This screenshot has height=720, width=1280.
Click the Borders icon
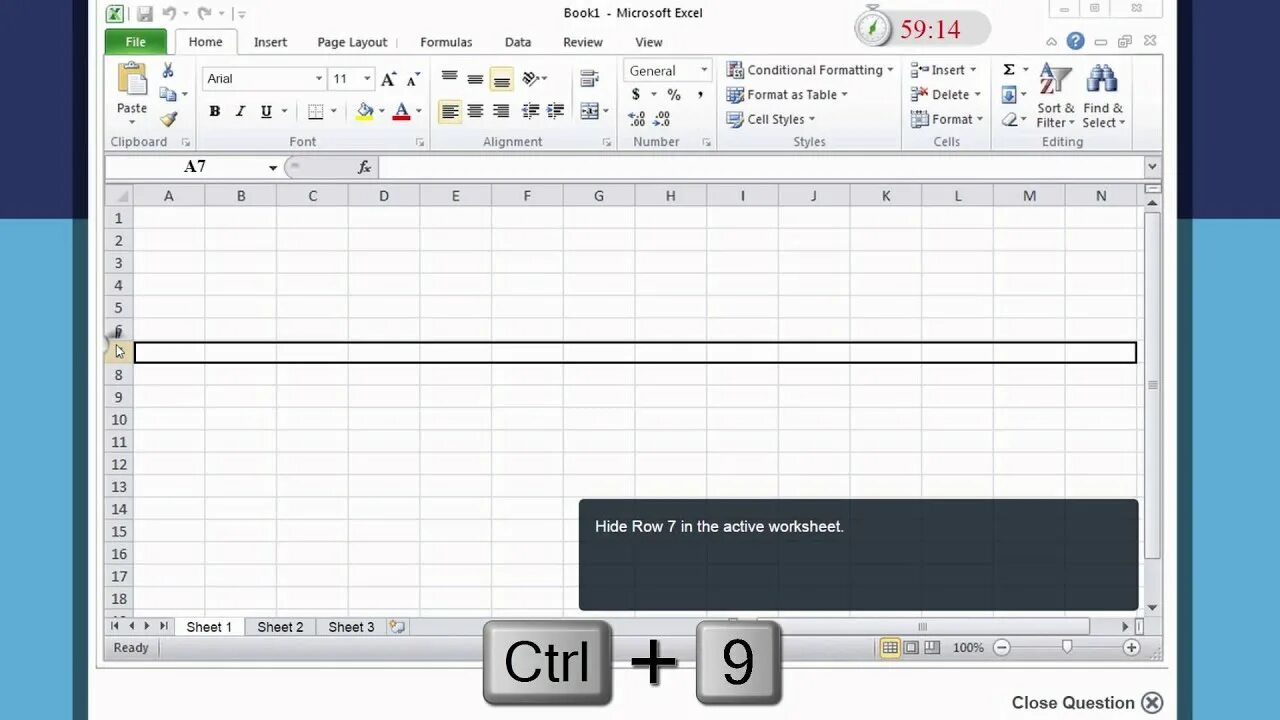coord(316,111)
